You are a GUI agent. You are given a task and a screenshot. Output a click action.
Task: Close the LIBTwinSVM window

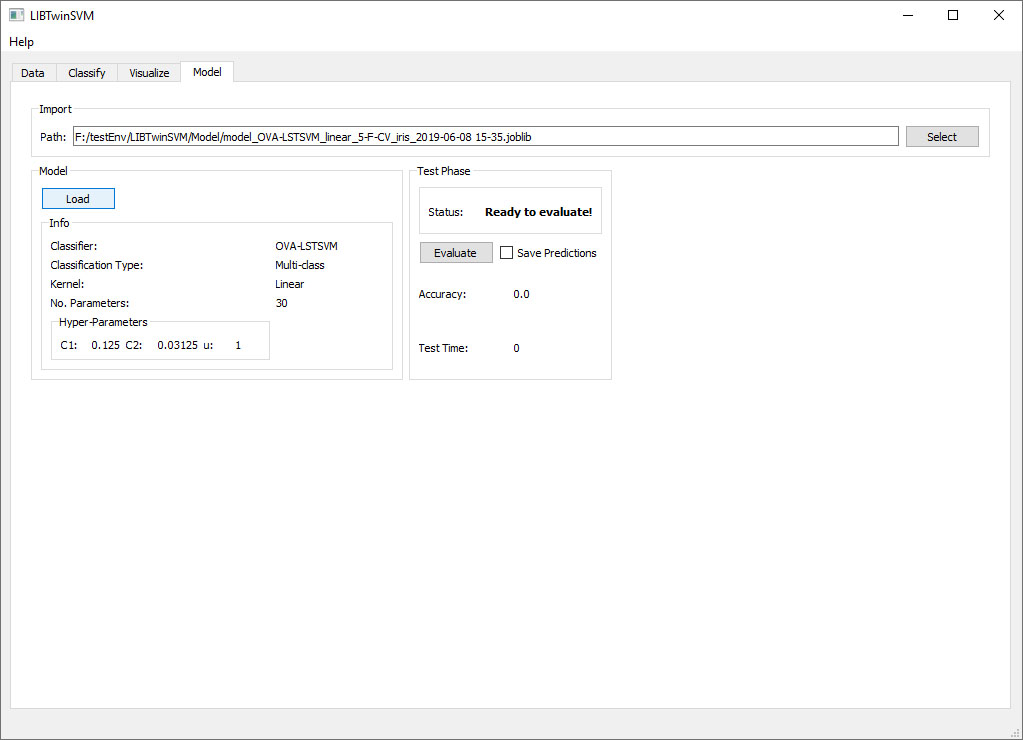(x=998, y=15)
